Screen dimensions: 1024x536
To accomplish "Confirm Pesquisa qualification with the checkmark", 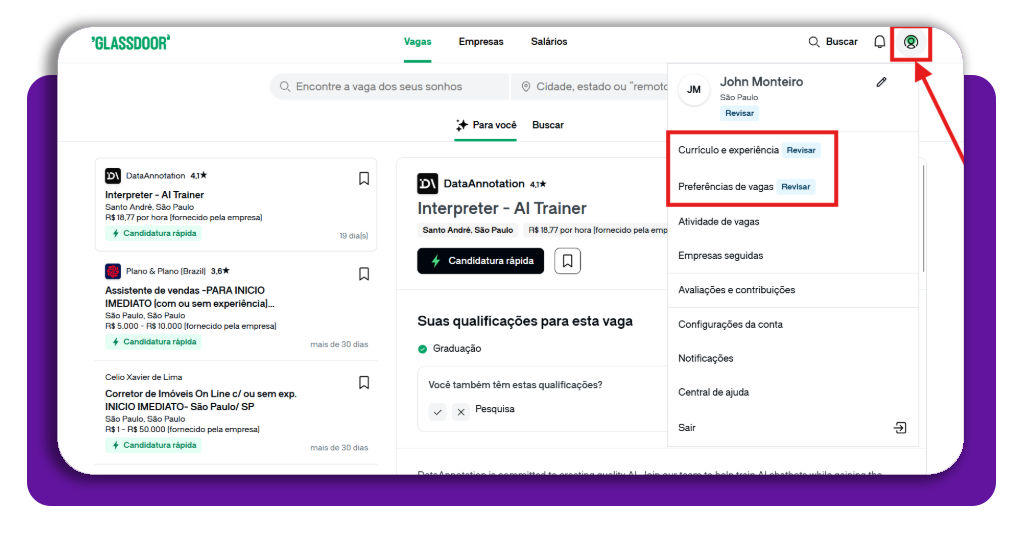I will [438, 412].
